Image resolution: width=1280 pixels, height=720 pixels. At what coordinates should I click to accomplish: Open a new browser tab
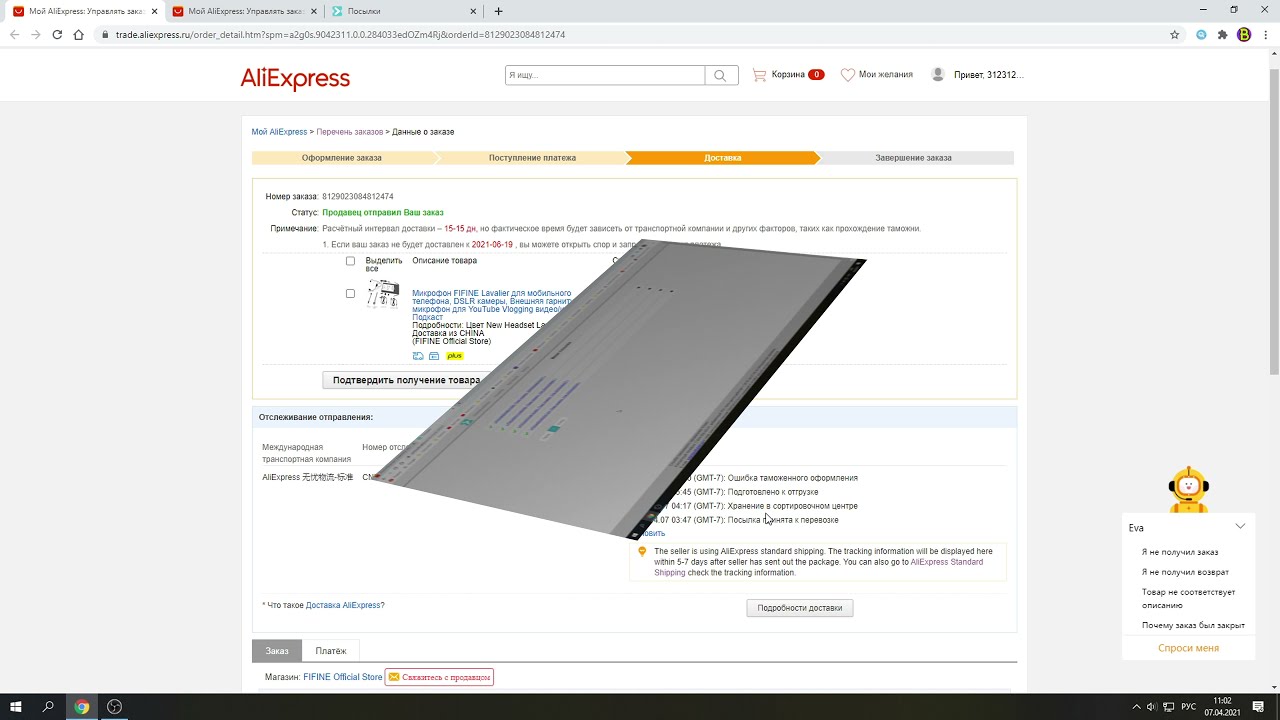[498, 11]
